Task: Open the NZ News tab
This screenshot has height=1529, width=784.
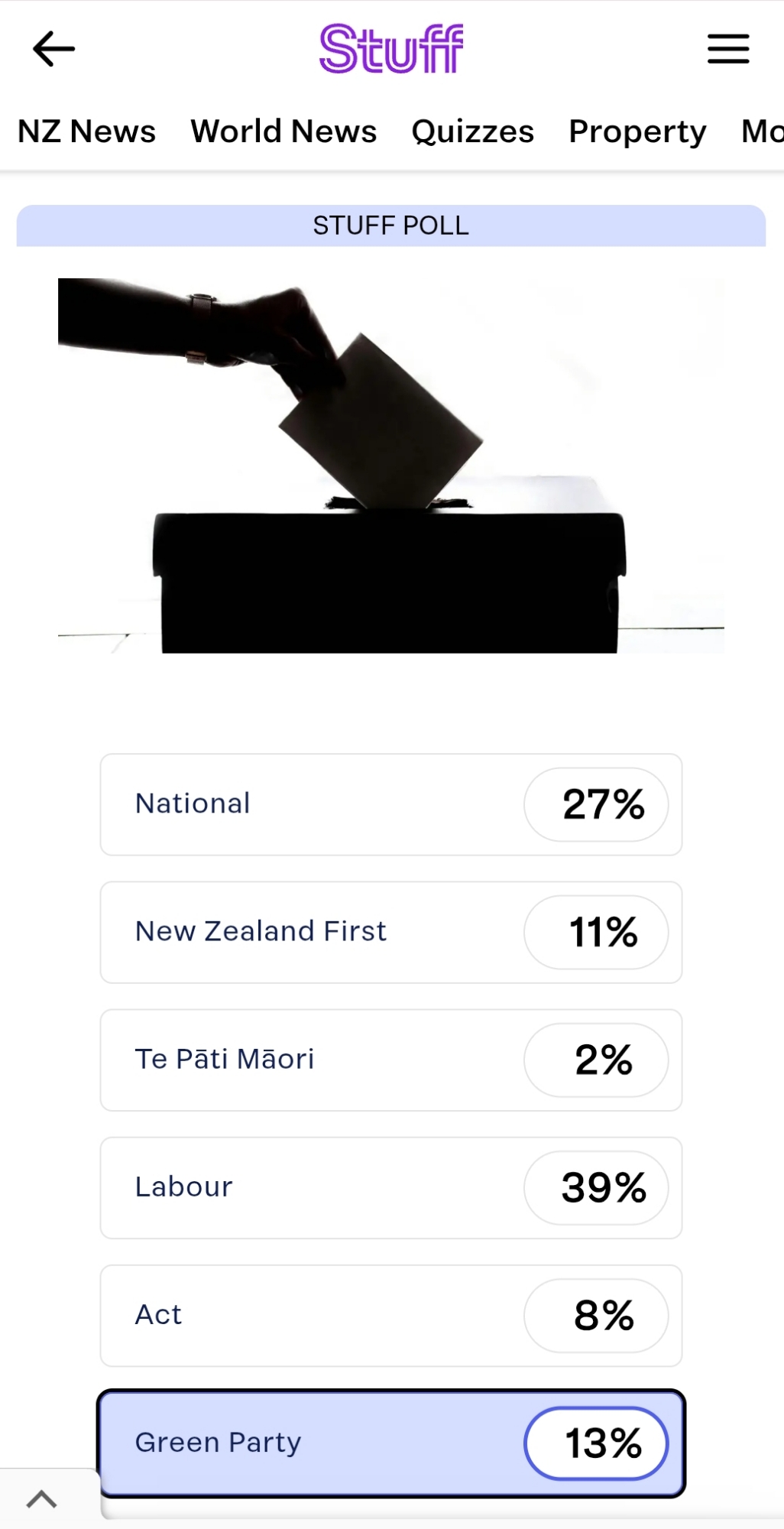Action: (86, 131)
